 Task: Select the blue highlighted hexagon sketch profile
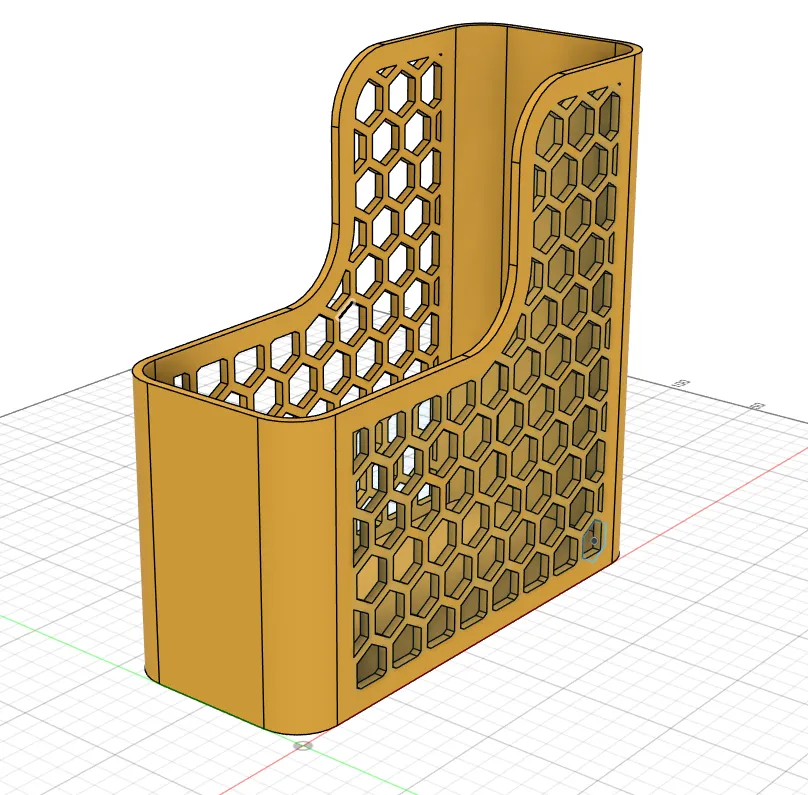(595, 540)
